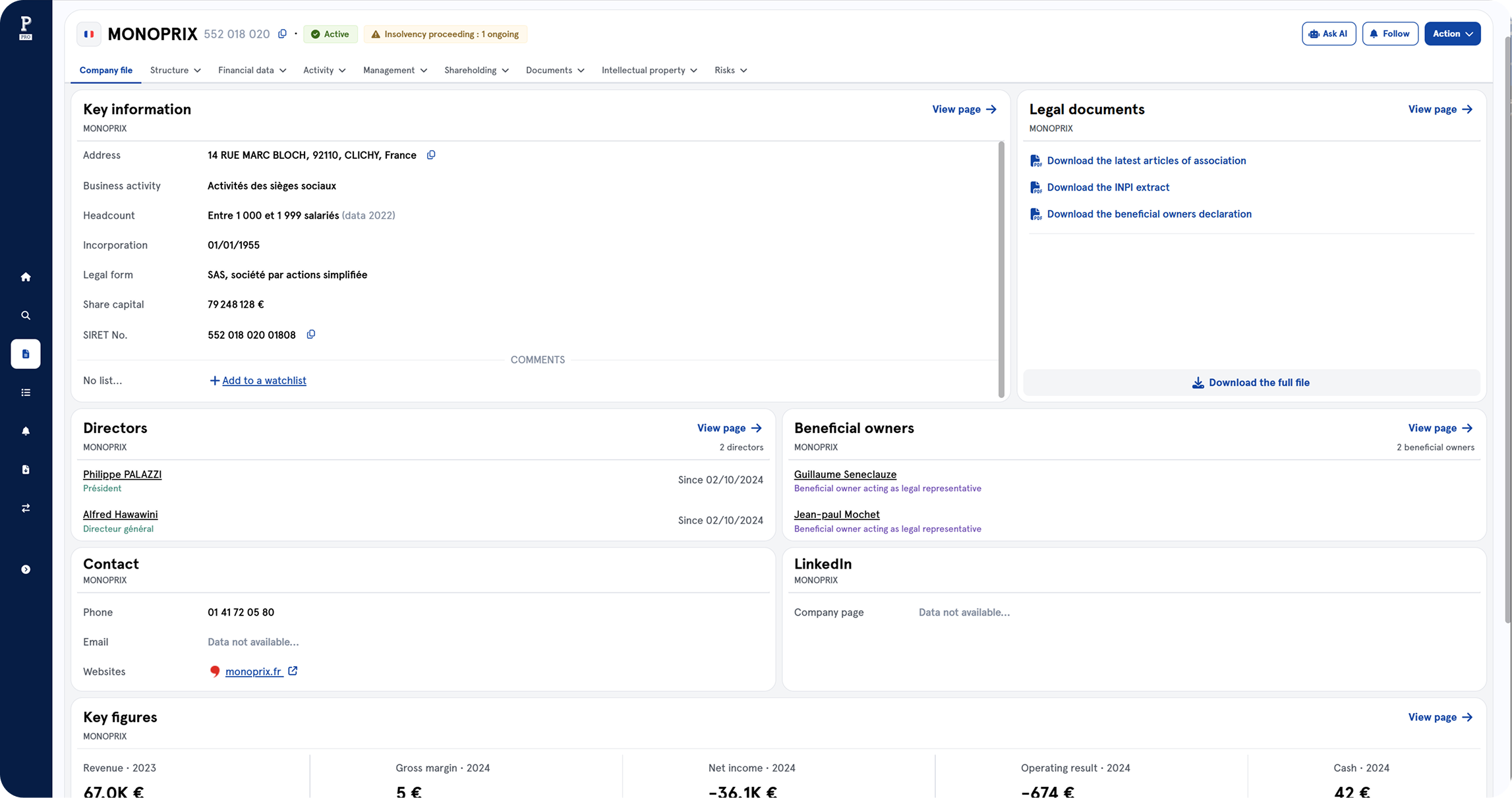Viewport: 1512px width, 798px height.
Task: Open the Shareholding dropdown menu
Action: 476,71
